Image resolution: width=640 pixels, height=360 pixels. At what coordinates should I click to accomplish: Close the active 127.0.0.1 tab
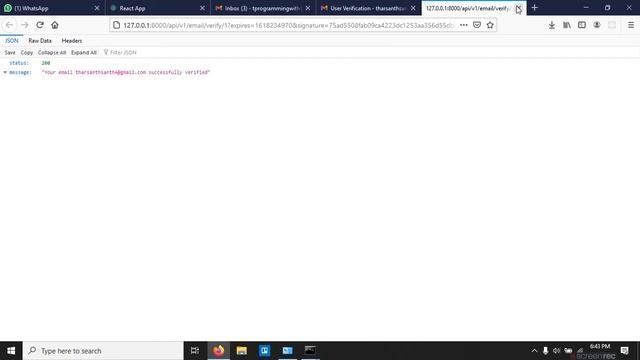tap(518, 8)
